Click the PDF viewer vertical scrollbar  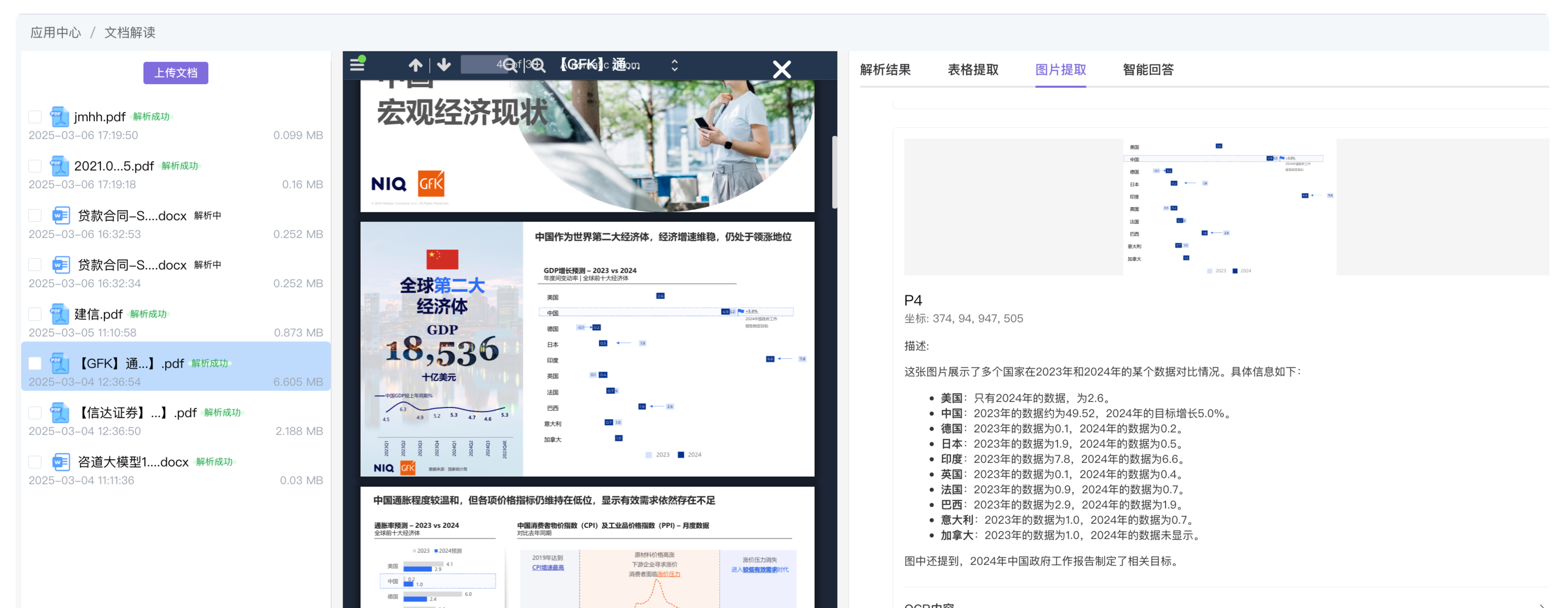(834, 172)
